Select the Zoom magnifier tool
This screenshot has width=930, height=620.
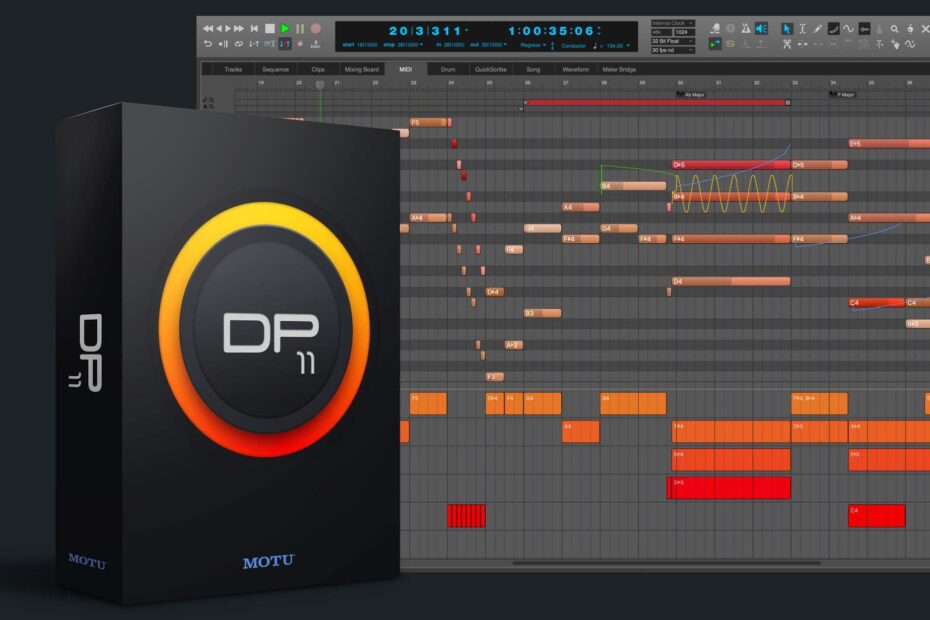coord(894,28)
